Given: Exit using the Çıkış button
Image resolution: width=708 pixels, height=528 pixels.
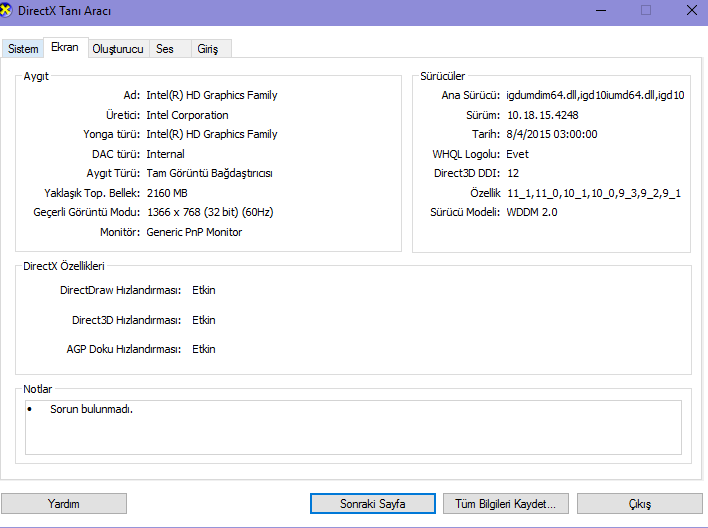Looking at the screenshot, I should tap(639, 504).
